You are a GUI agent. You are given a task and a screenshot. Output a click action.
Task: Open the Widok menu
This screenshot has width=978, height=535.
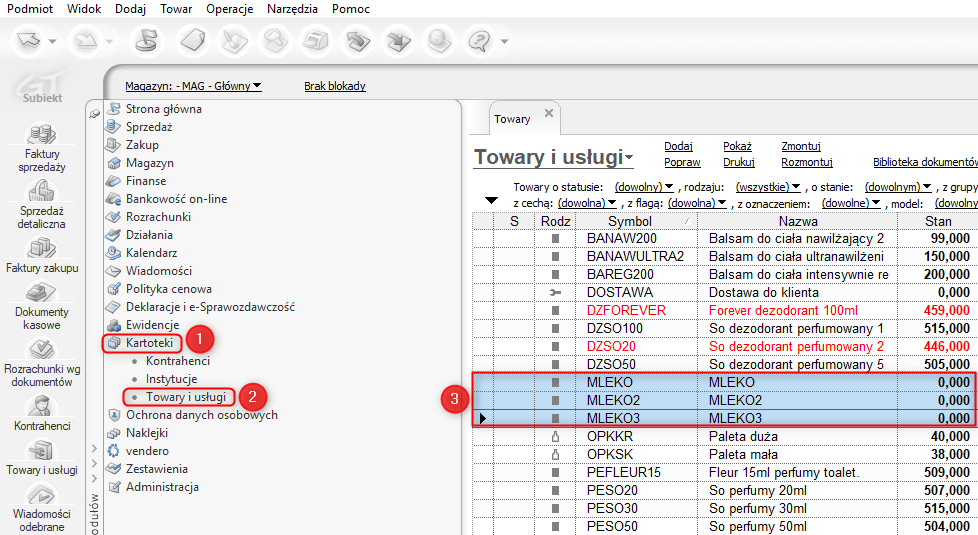point(84,9)
